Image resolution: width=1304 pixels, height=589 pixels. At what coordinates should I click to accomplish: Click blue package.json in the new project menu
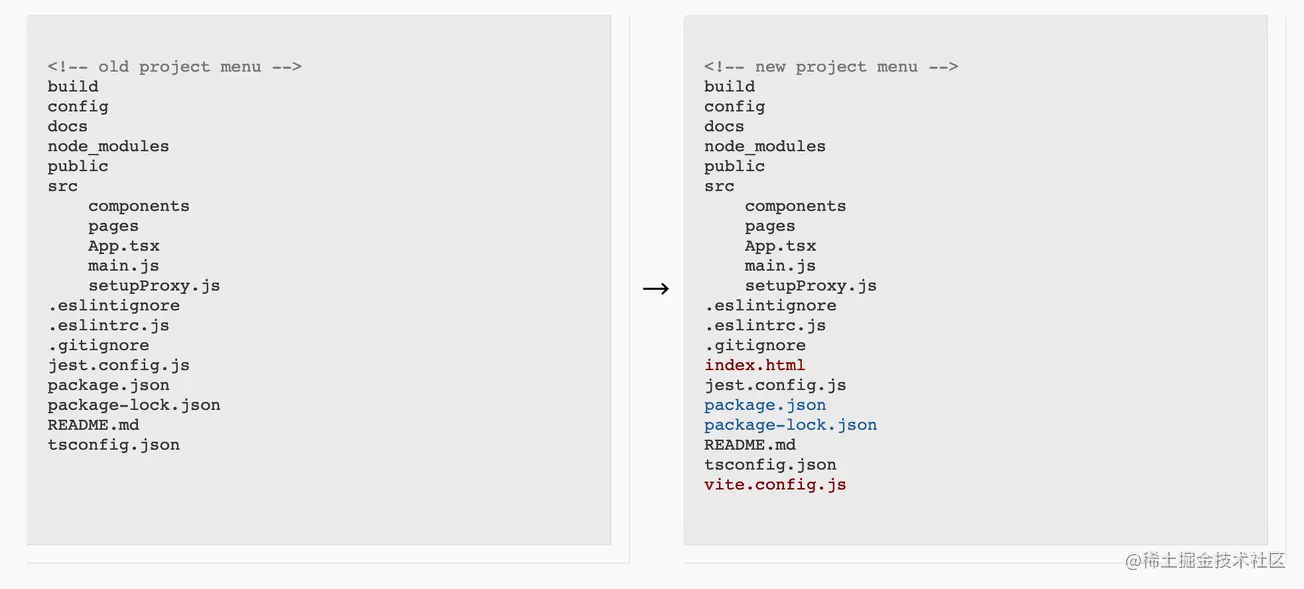point(765,405)
